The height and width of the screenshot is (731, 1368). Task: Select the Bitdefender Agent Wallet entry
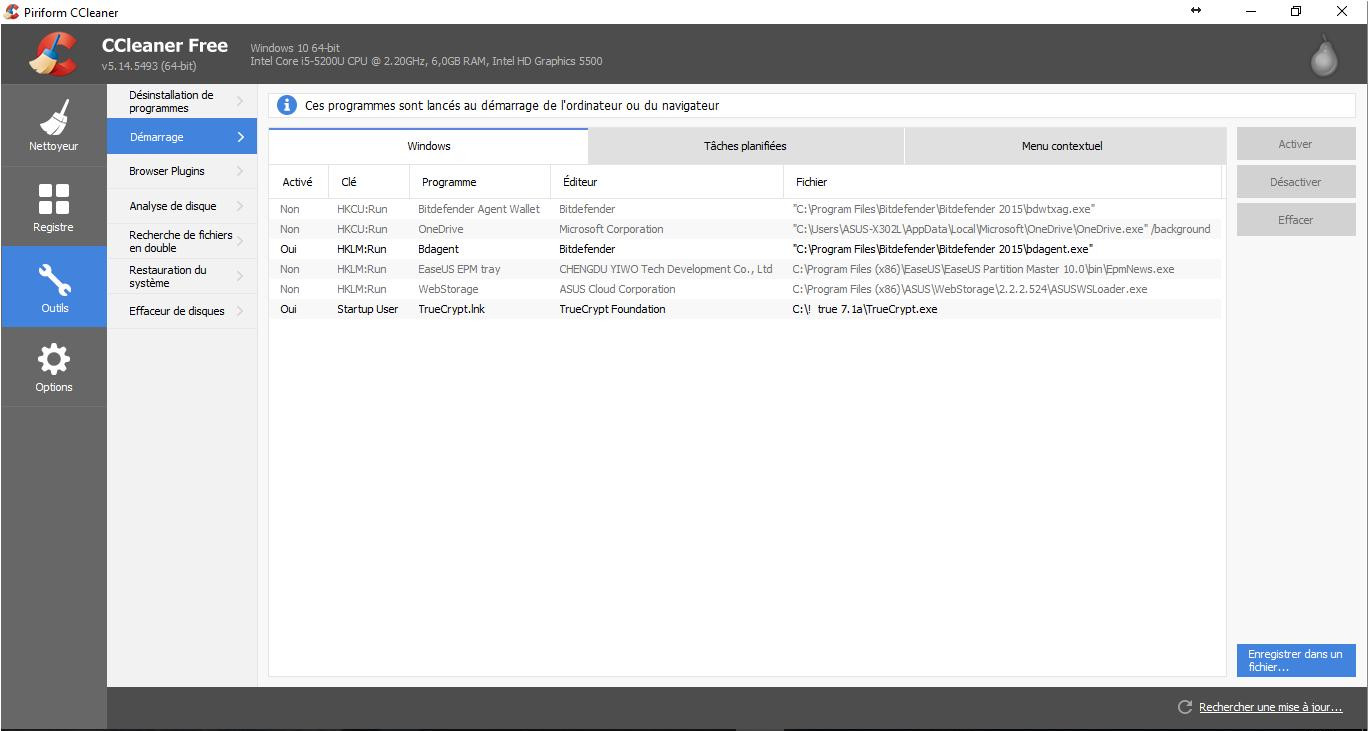[745, 209]
